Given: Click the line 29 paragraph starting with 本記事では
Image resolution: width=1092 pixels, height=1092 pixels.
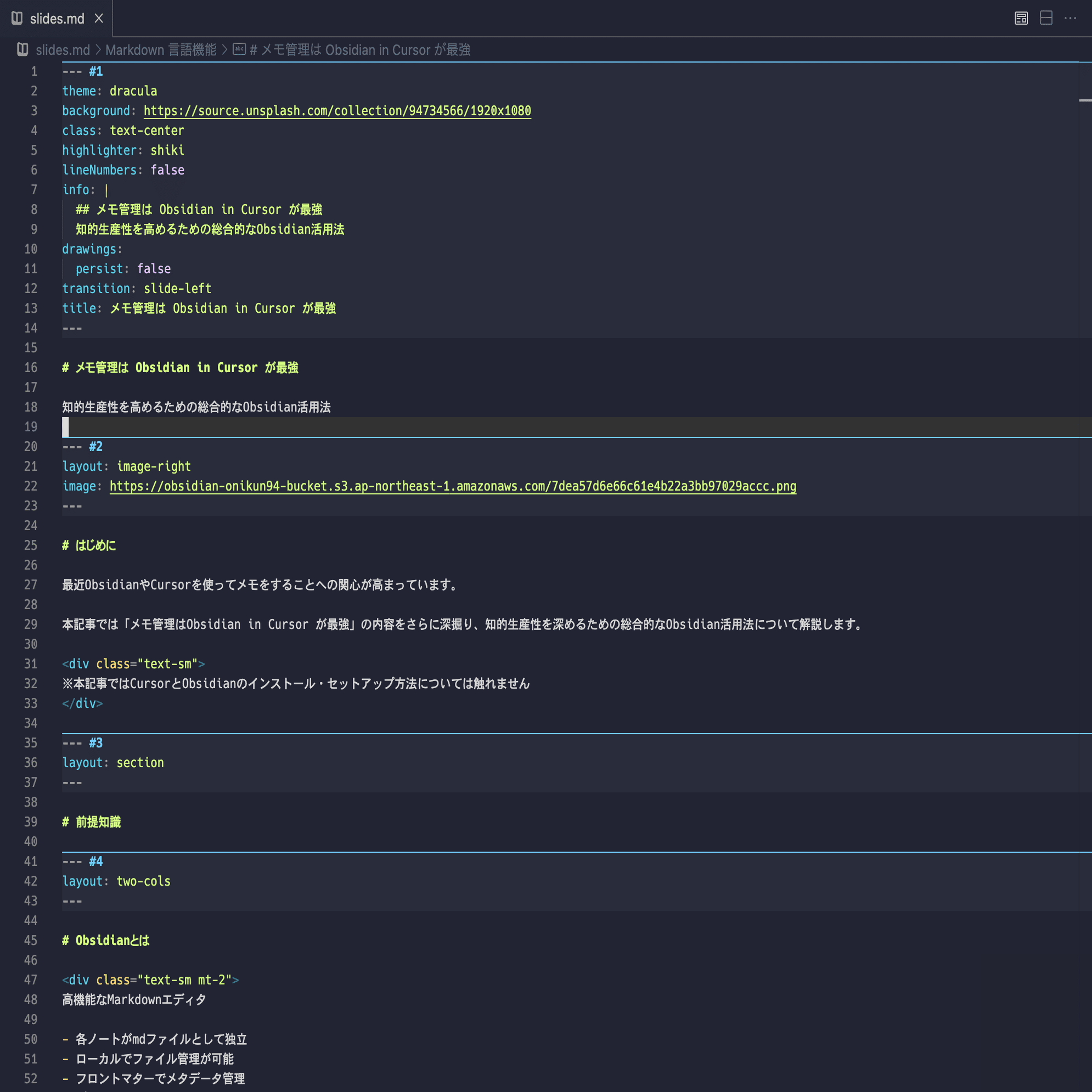Looking at the screenshot, I should pyautogui.click(x=464, y=624).
